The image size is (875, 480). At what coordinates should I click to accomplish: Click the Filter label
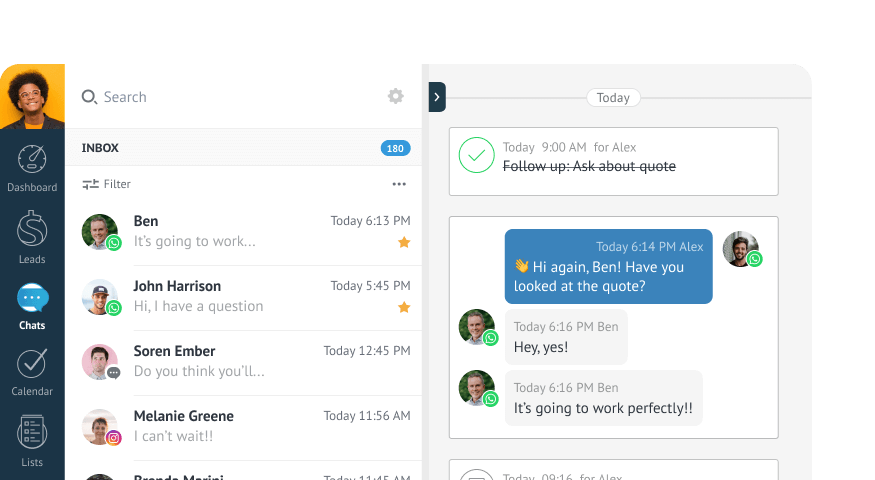(x=117, y=184)
